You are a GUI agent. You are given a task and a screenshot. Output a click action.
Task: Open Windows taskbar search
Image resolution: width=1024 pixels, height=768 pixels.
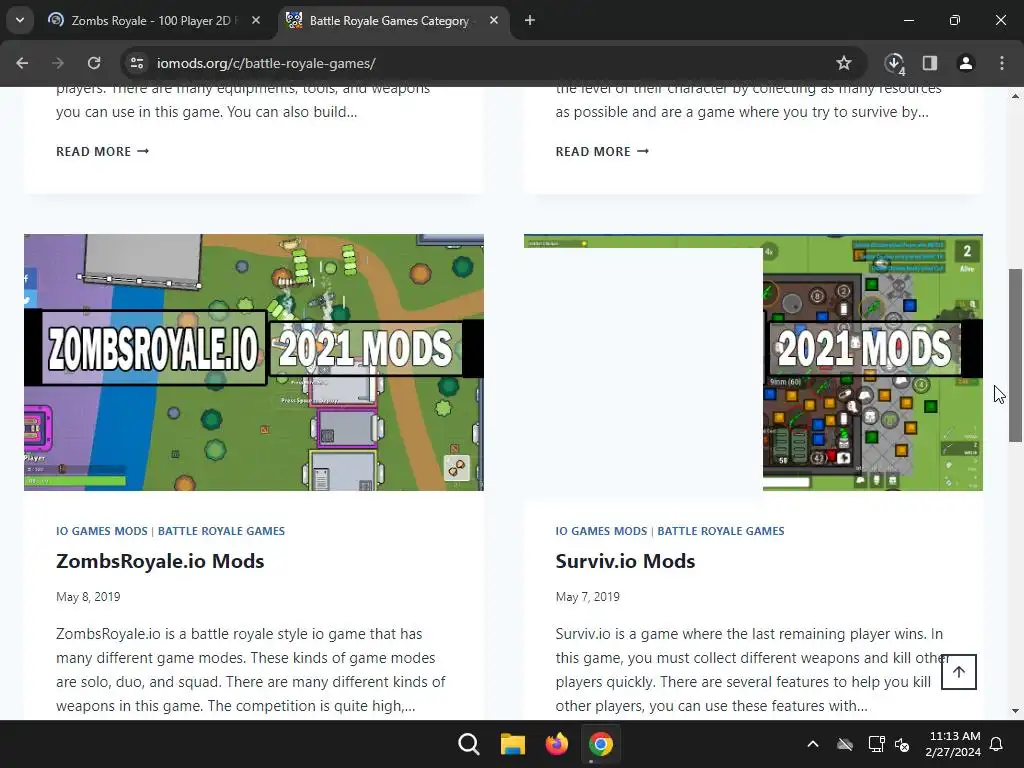[x=469, y=744]
